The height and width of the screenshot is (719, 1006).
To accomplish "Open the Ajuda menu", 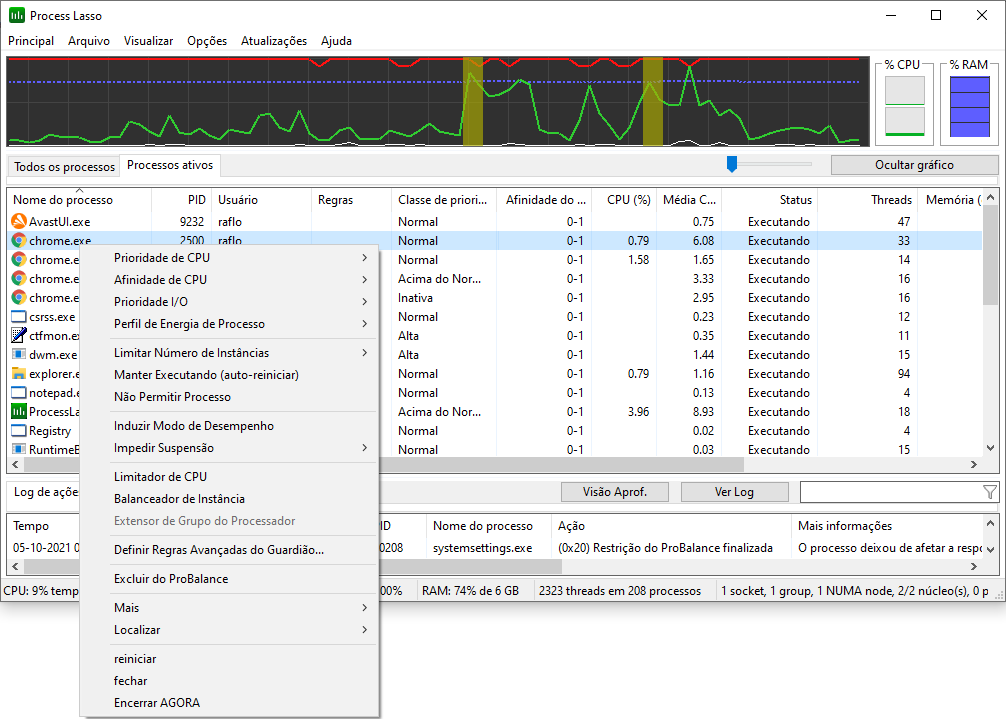I will click(x=336, y=41).
